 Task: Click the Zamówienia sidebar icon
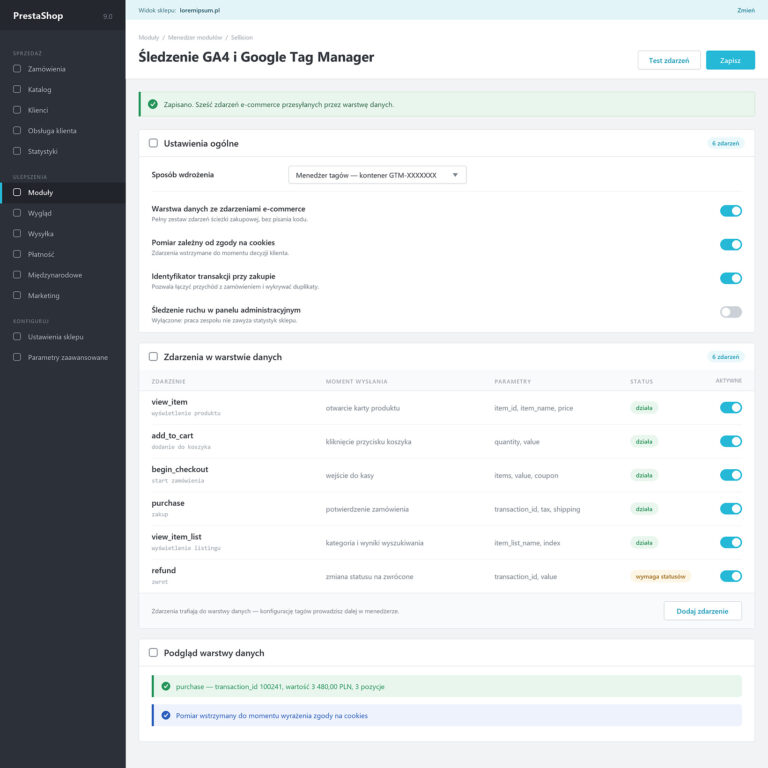pyautogui.click(x=17, y=69)
